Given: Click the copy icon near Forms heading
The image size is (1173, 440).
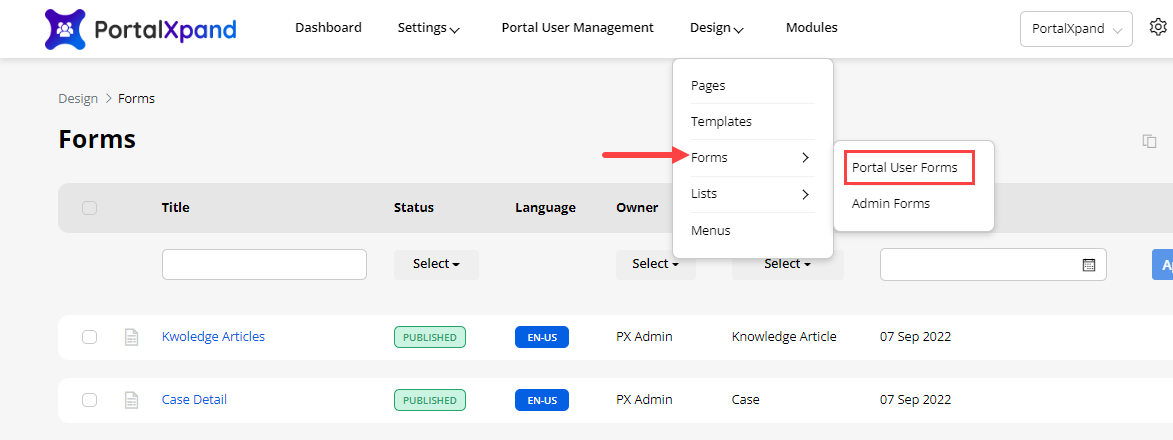Looking at the screenshot, I should coord(1149,141).
